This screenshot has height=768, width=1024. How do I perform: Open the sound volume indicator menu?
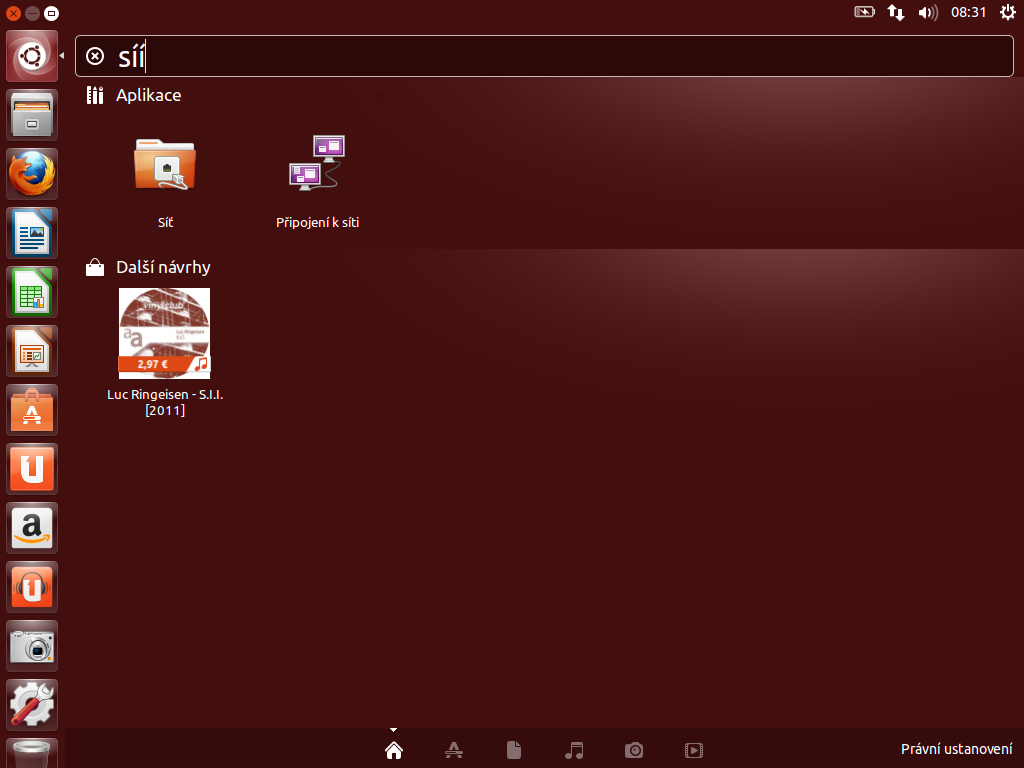927,13
